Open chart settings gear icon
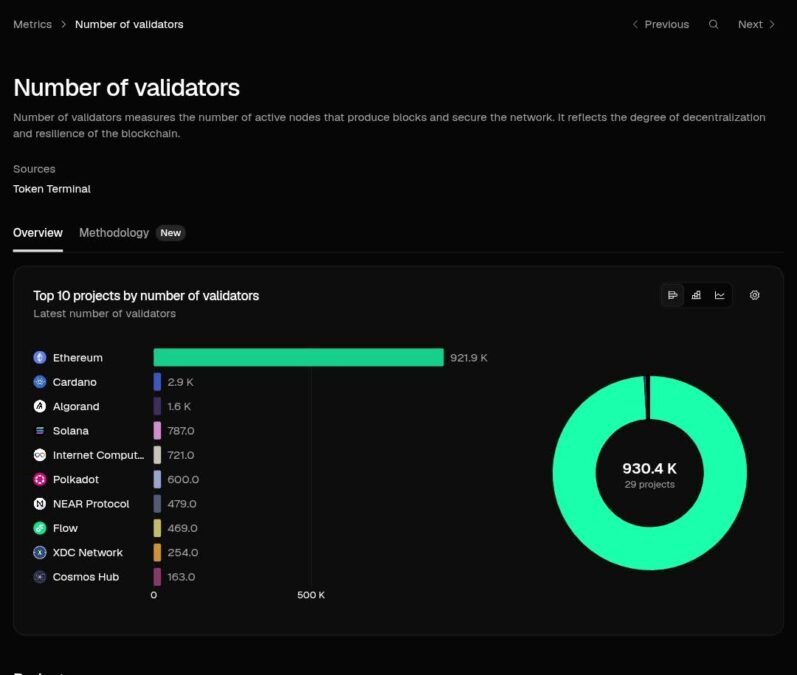Image resolution: width=797 pixels, height=675 pixels. click(754, 295)
